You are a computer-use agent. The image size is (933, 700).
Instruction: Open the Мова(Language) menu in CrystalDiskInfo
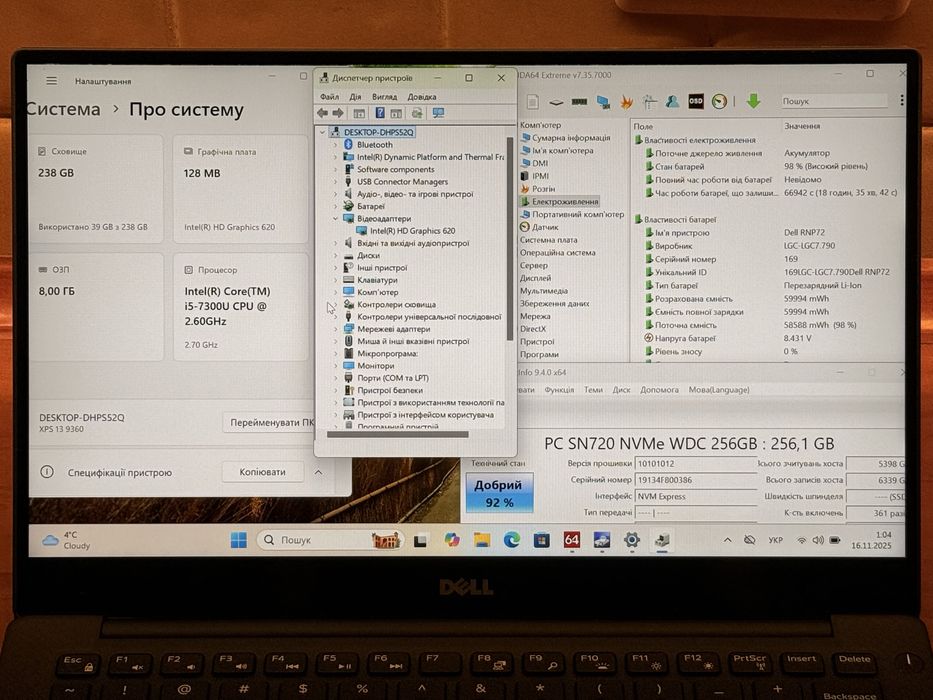pyautogui.click(x=719, y=389)
